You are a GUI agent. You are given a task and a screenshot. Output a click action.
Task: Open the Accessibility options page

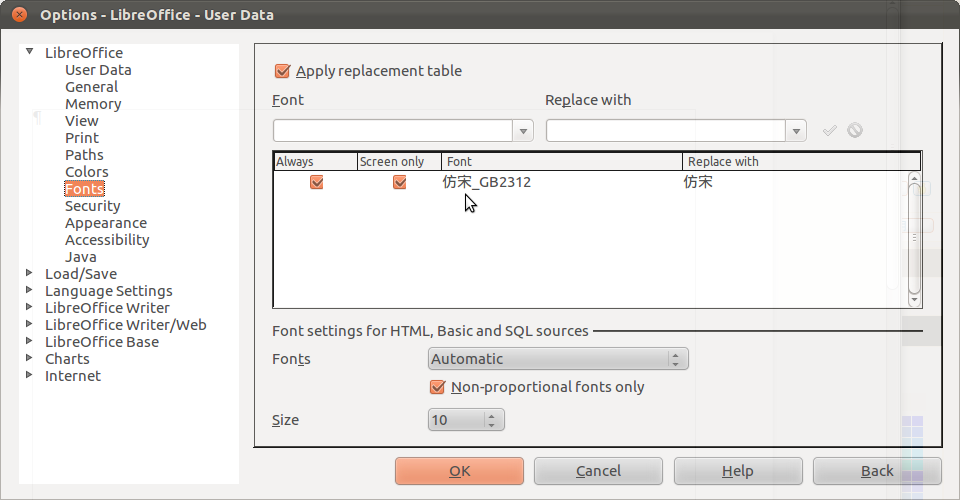[x=107, y=240]
